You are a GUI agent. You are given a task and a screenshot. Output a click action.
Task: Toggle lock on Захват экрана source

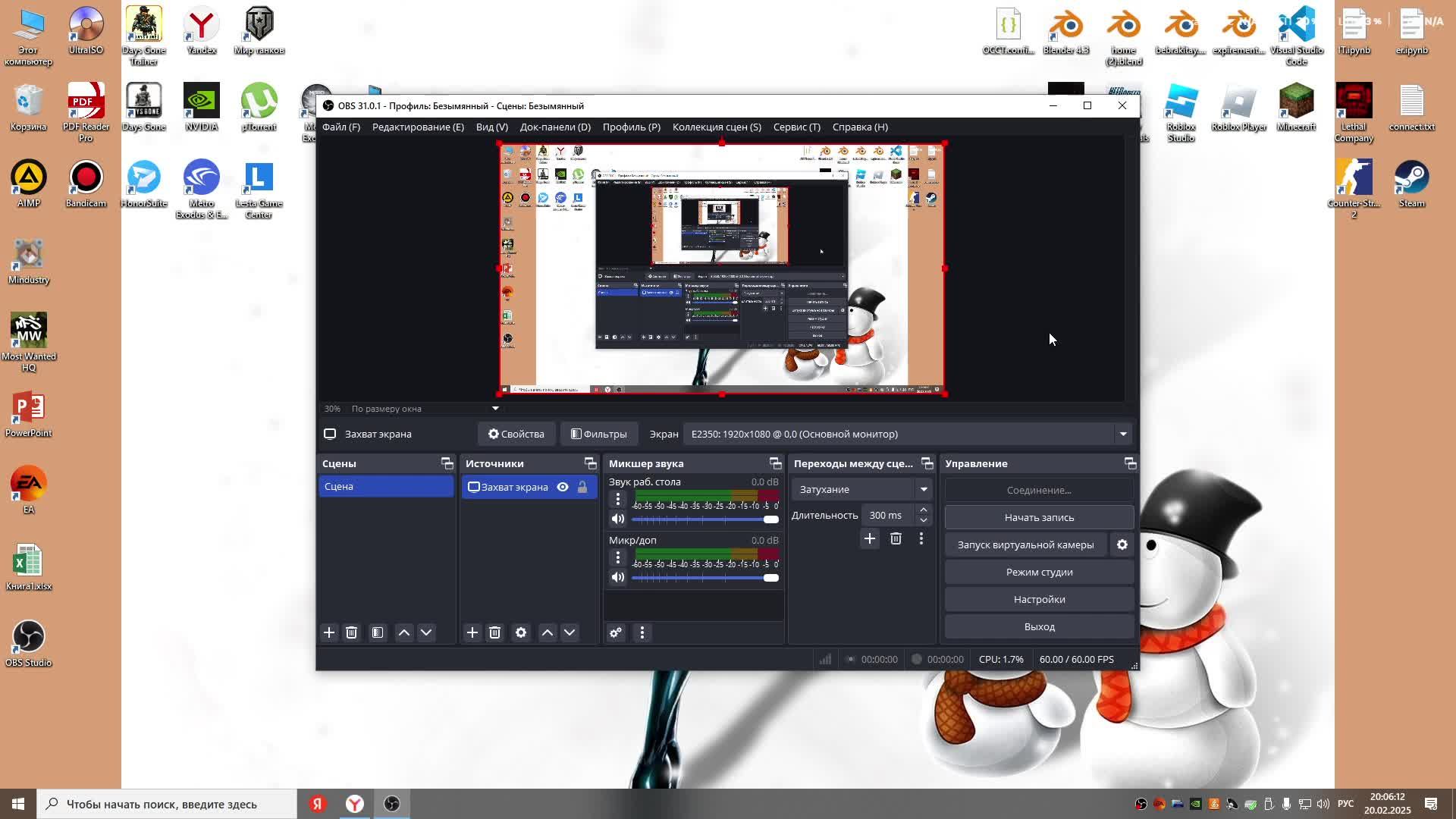[582, 487]
